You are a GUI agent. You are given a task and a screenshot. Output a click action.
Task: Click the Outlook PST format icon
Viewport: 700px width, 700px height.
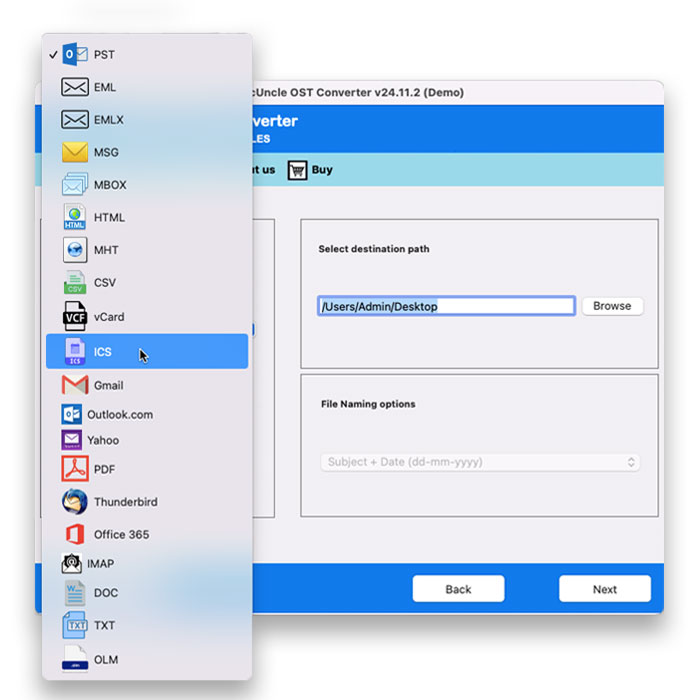coord(76,55)
